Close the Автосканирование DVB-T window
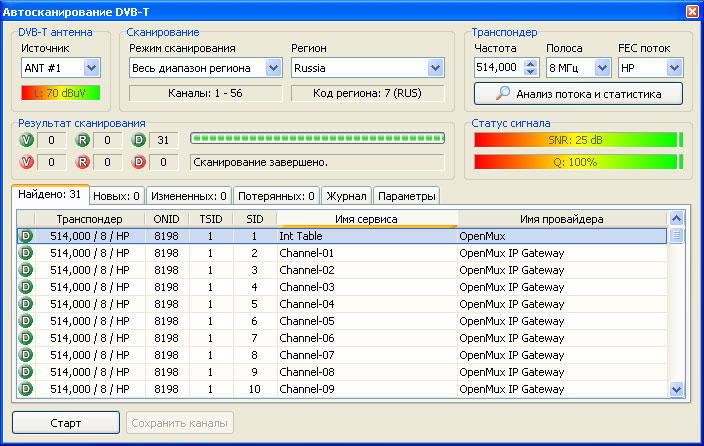Screen dimensions: 704x446 pyautogui.click(x=692, y=11)
